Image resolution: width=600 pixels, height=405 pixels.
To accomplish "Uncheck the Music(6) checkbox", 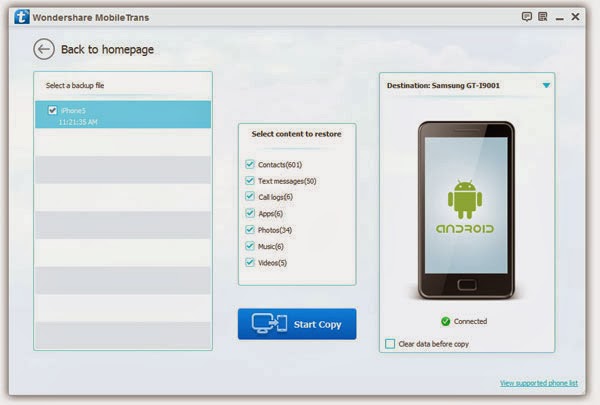I will click(250, 246).
